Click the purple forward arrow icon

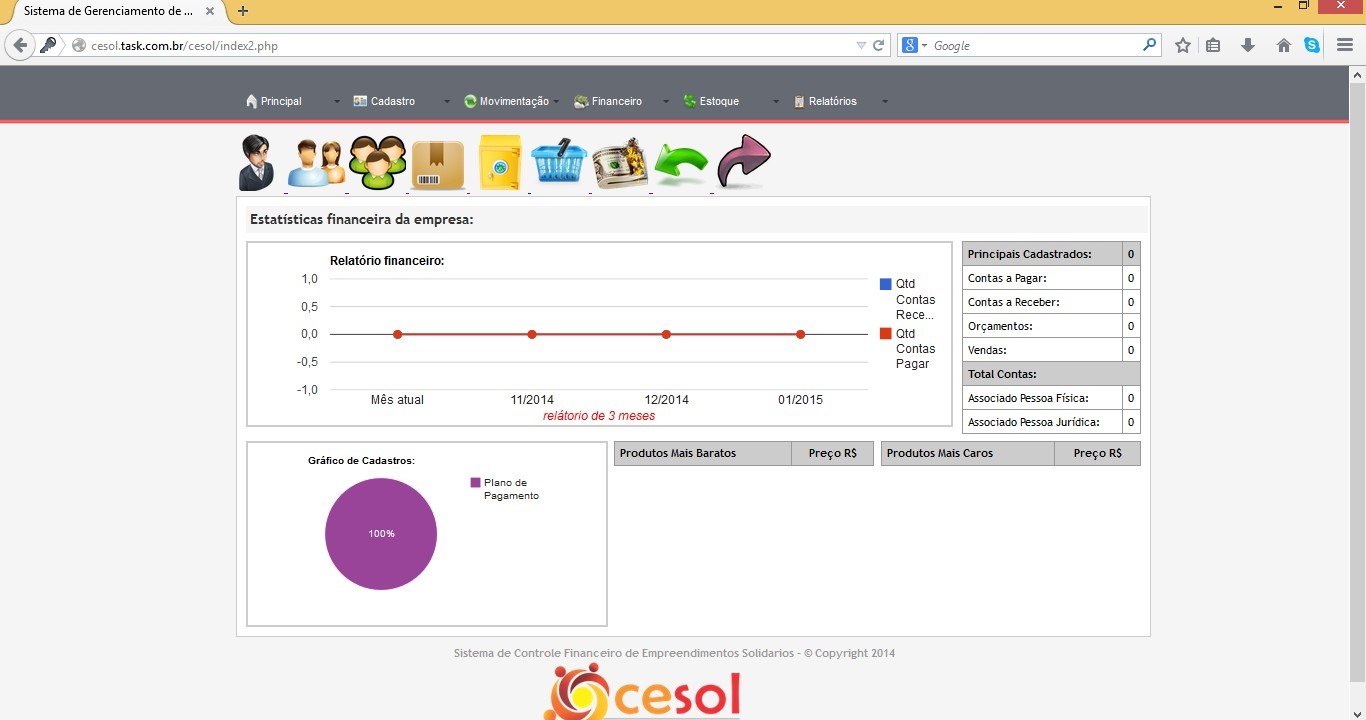click(743, 162)
